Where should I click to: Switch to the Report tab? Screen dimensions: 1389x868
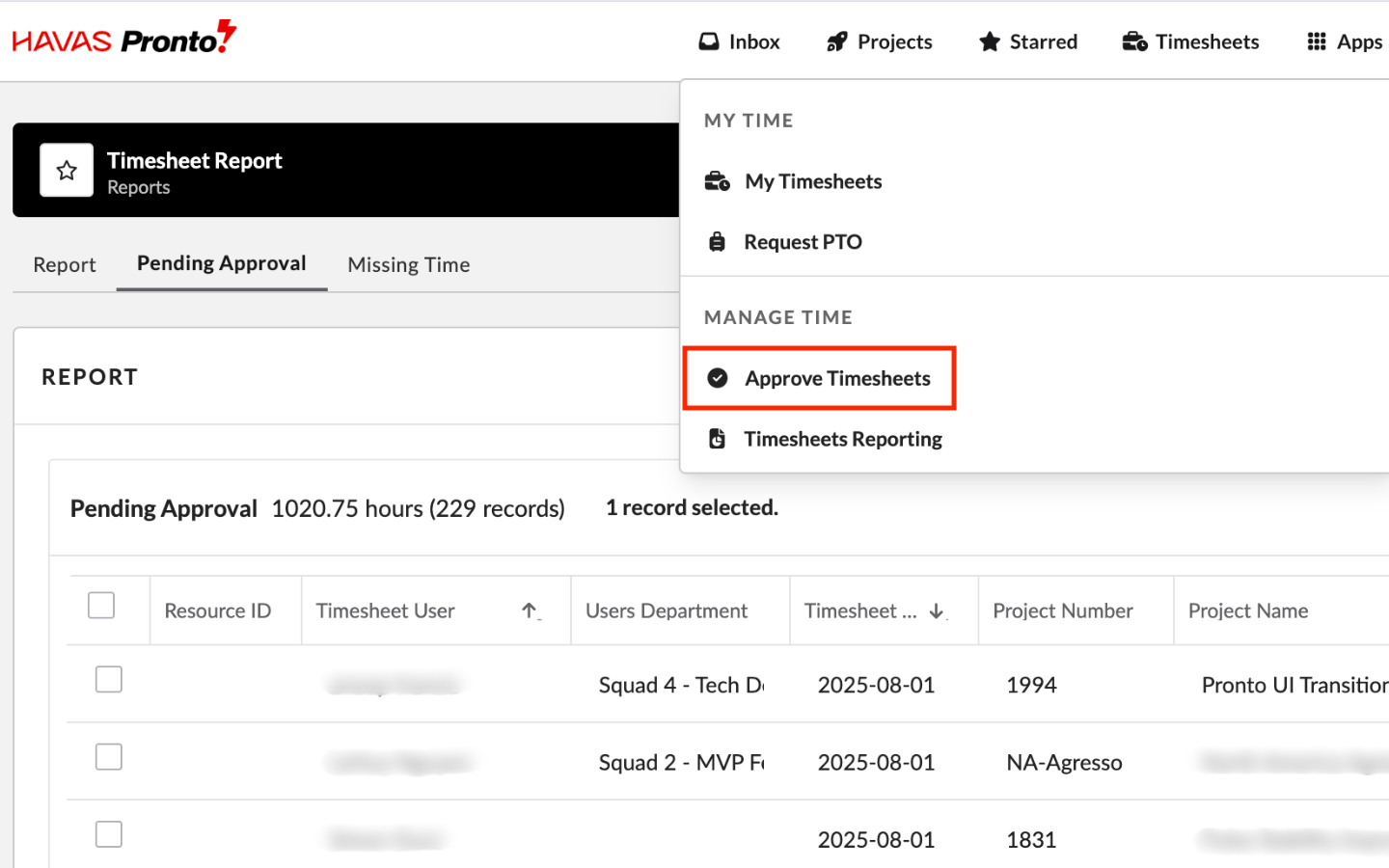click(x=65, y=264)
